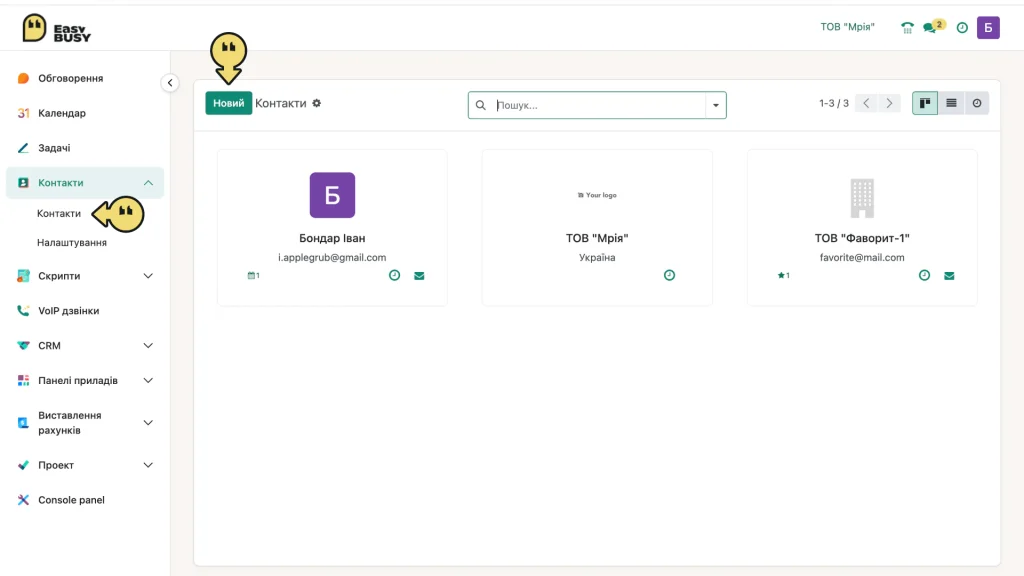Go to previous page of contacts
The image size is (1024, 576).
coord(866,103)
